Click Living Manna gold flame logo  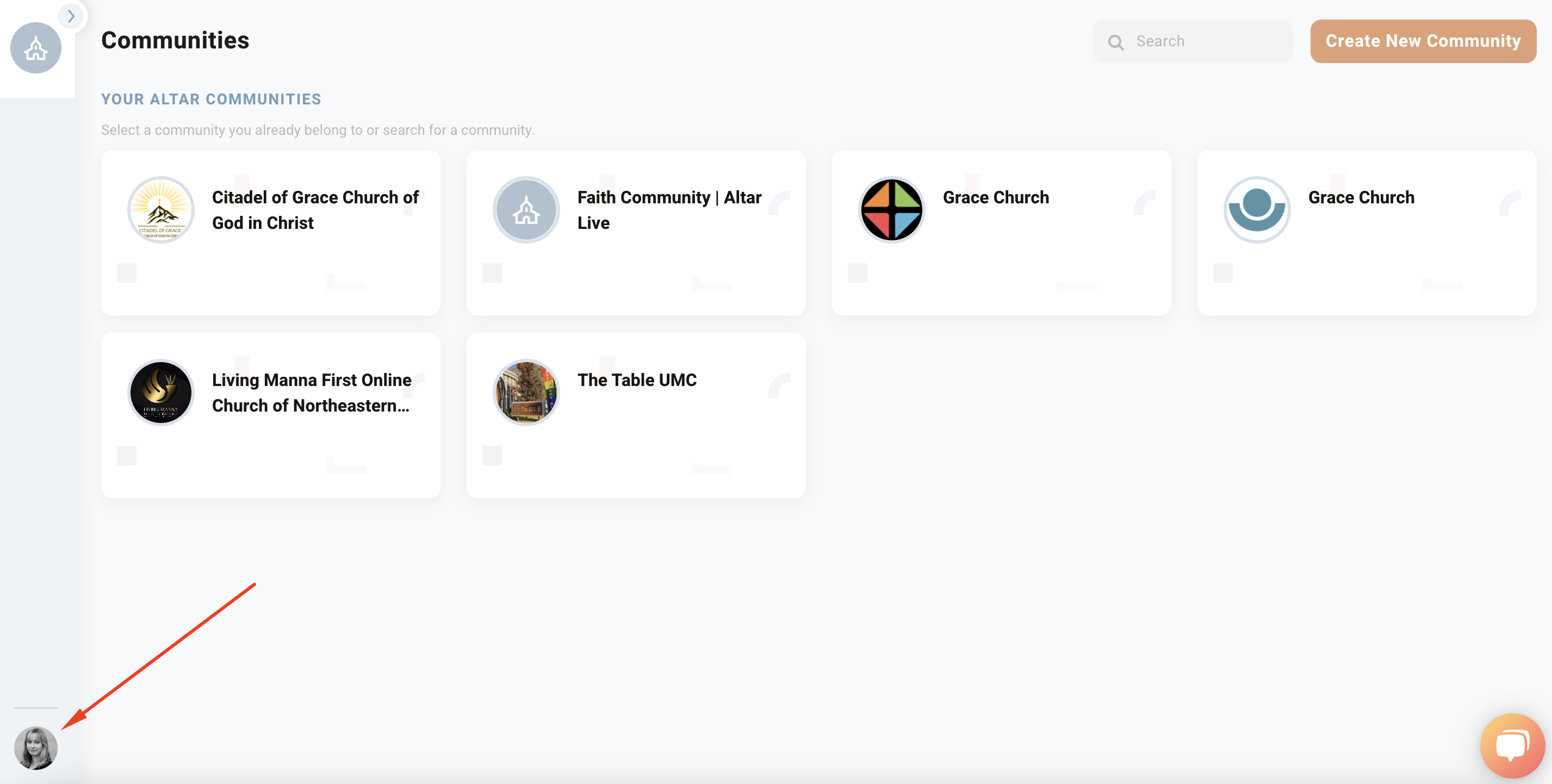(160, 393)
